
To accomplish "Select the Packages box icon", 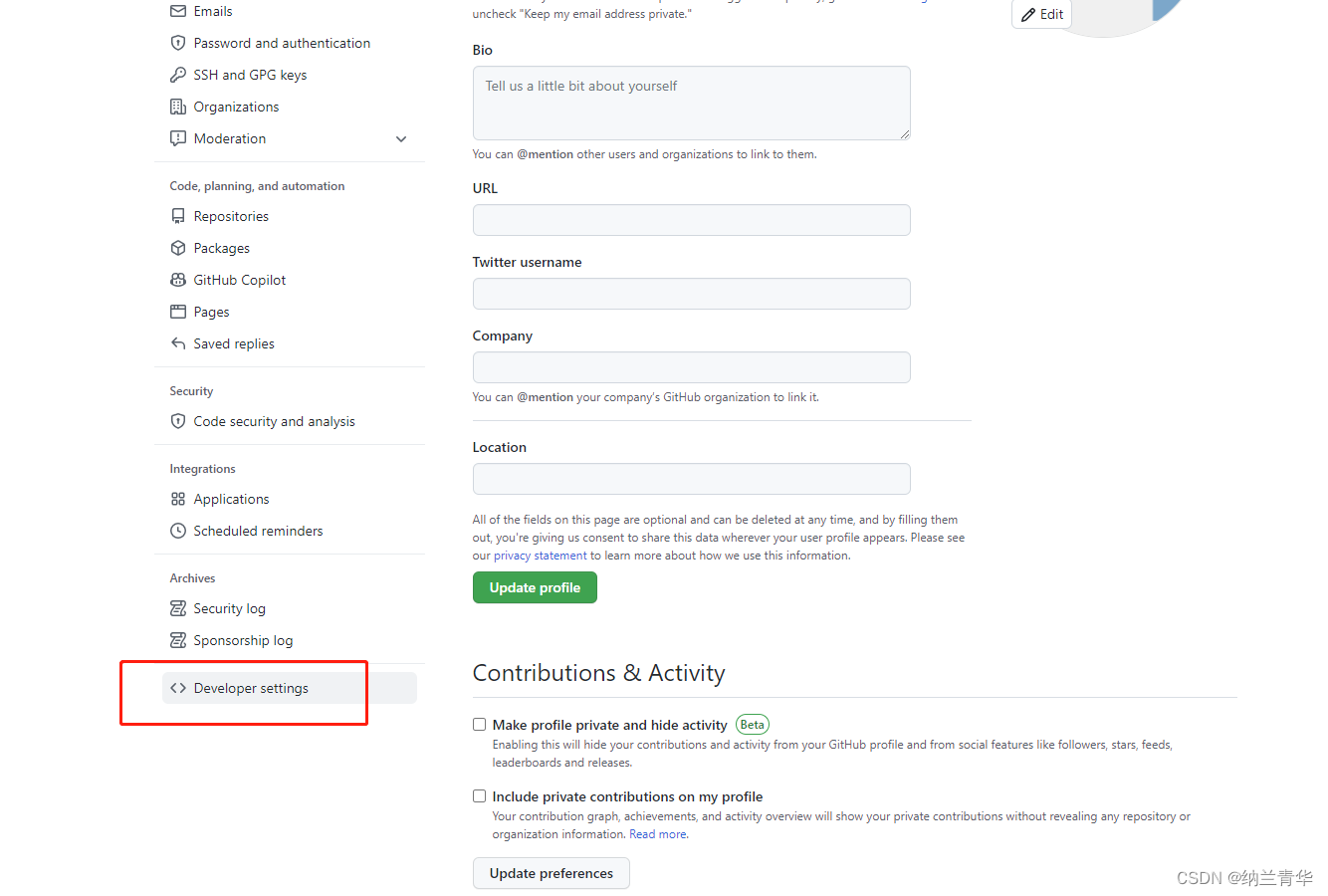I will click(x=177, y=248).
